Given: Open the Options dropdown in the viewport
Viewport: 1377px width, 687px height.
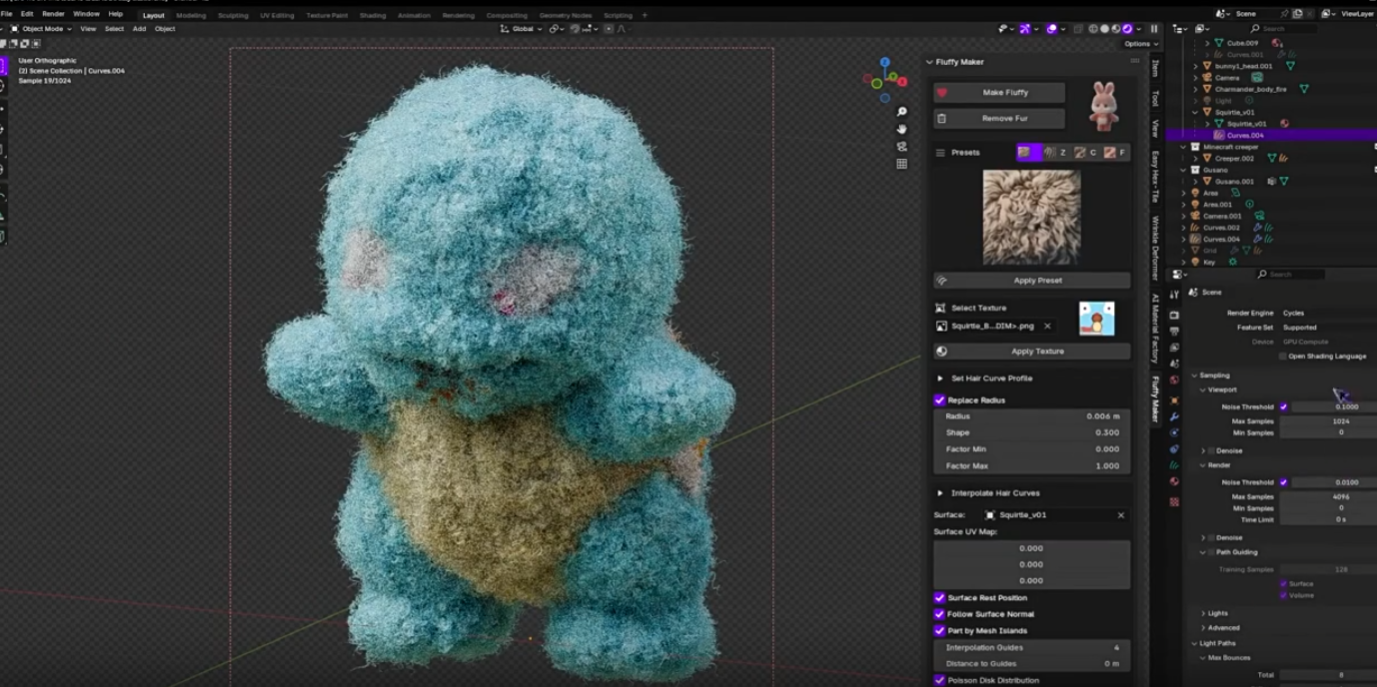Looking at the screenshot, I should click(x=1139, y=44).
